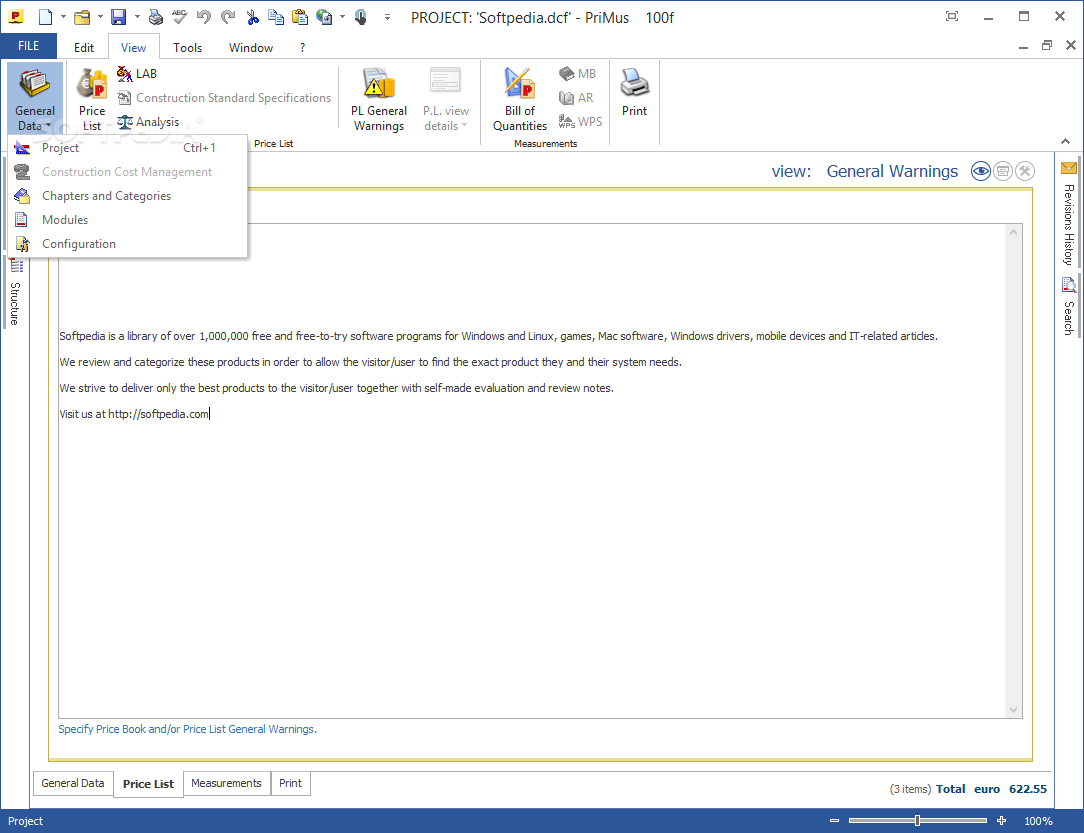Open the General Data dropdown button
1084x833 pixels.
pyautogui.click(x=35, y=99)
